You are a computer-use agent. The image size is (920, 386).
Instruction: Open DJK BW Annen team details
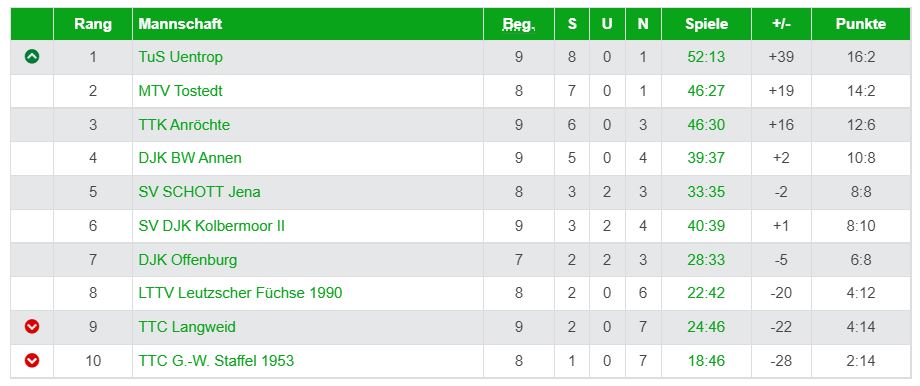190,158
